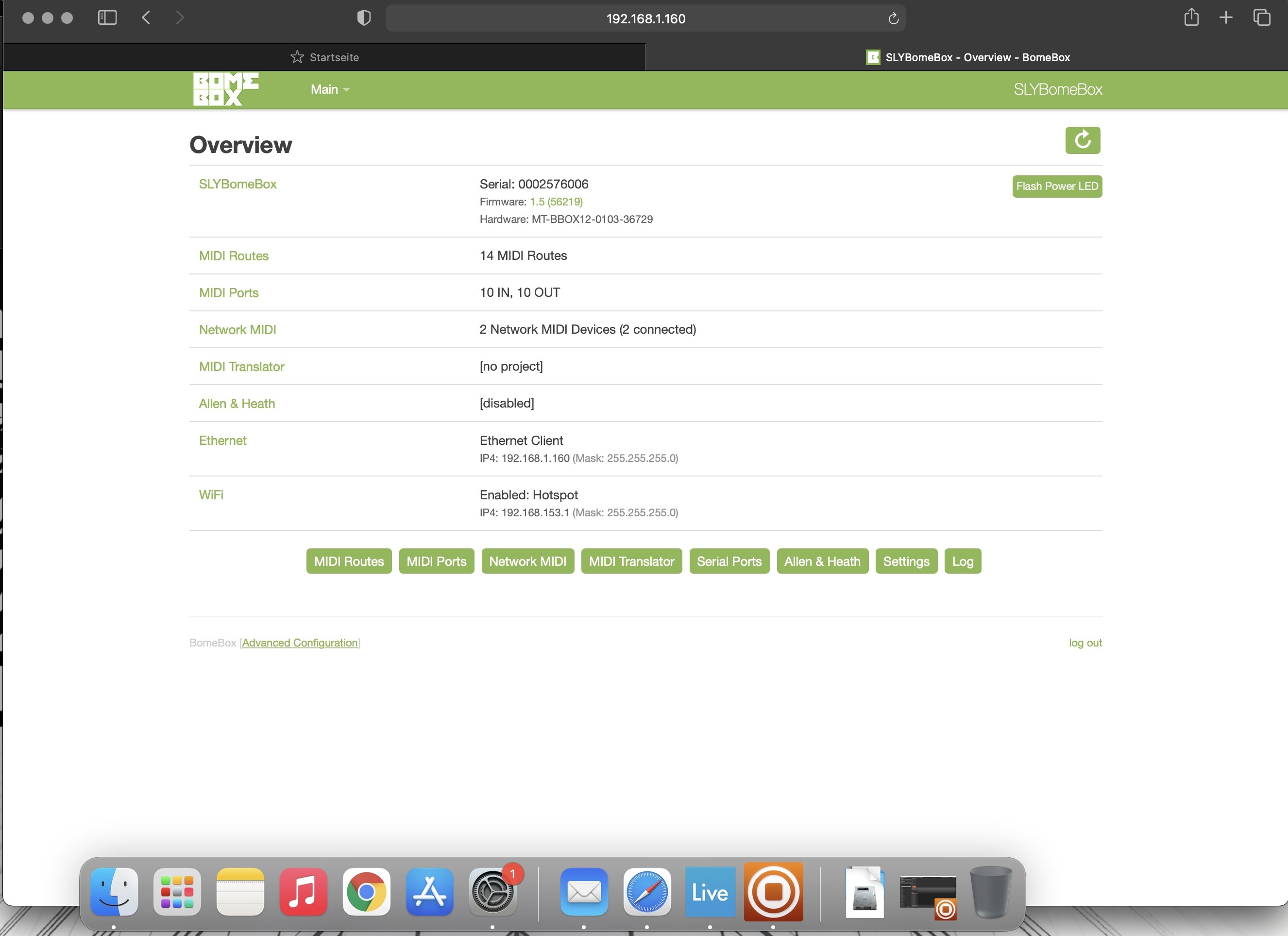
Task: Click 'Serial: 0002576006' text
Action: pyautogui.click(x=534, y=184)
